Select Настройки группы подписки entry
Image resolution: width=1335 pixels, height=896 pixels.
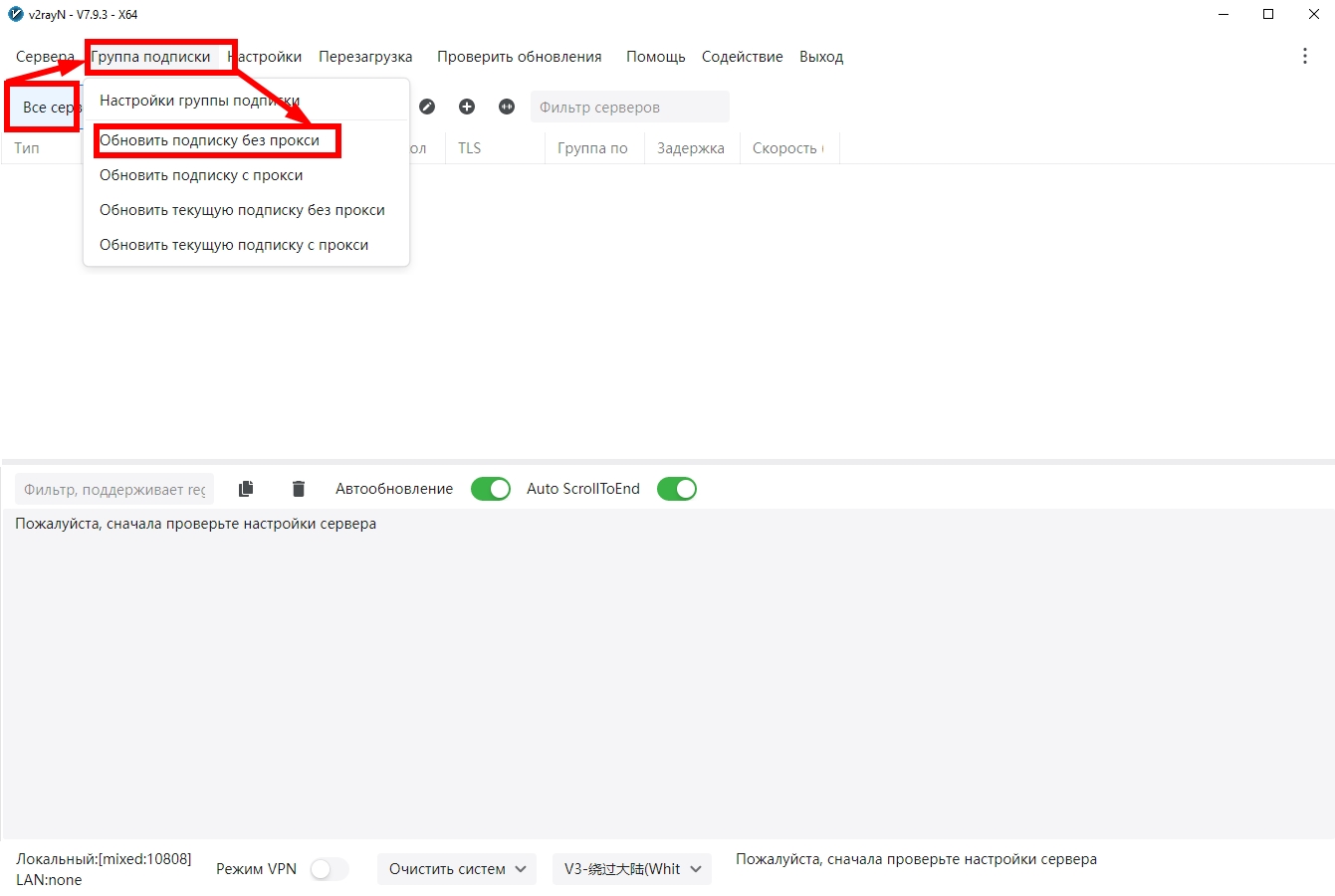pos(246,101)
